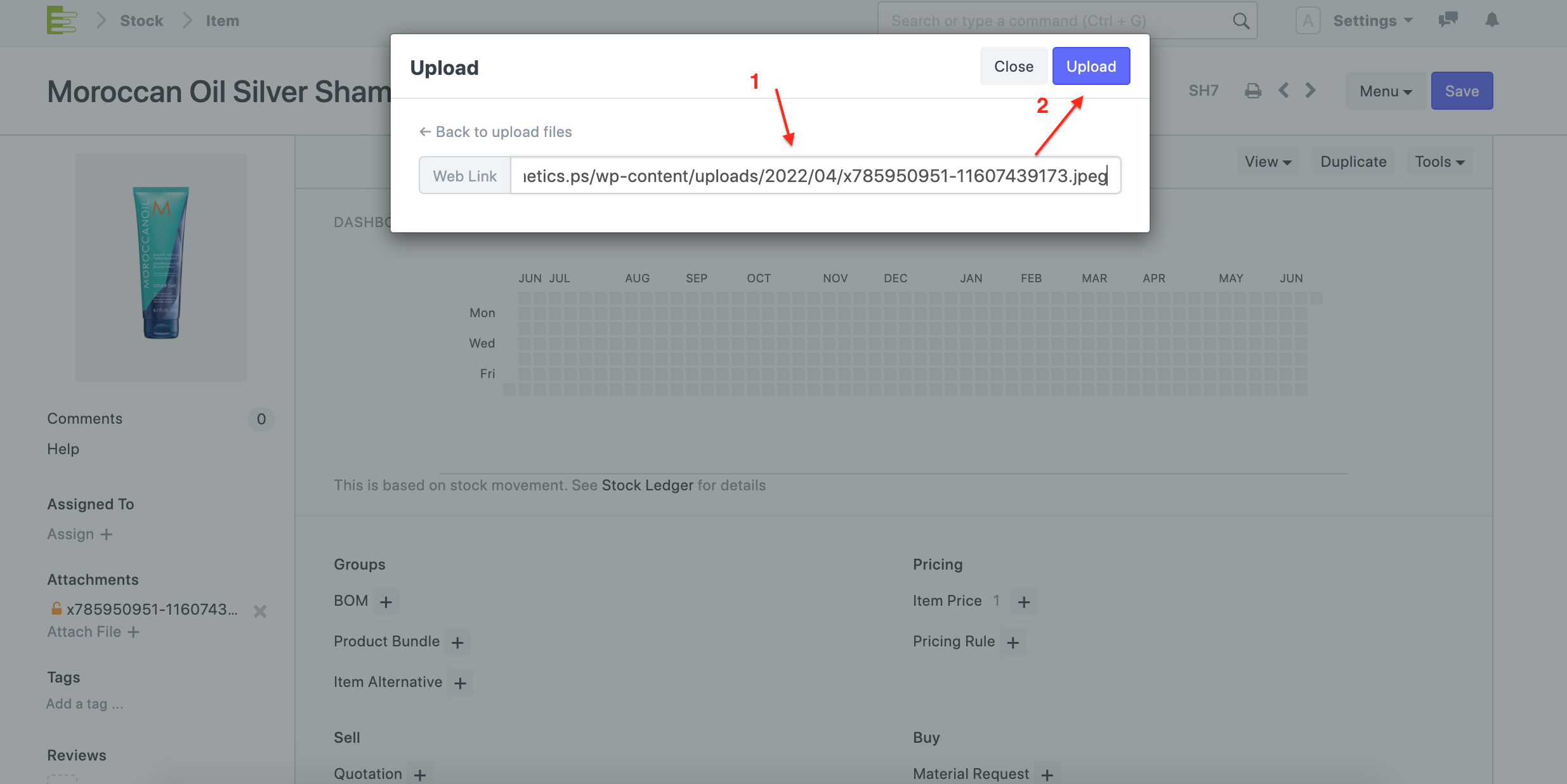The width and height of the screenshot is (1567, 784).
Task: Click the Item Alternative link
Action: coord(388,682)
